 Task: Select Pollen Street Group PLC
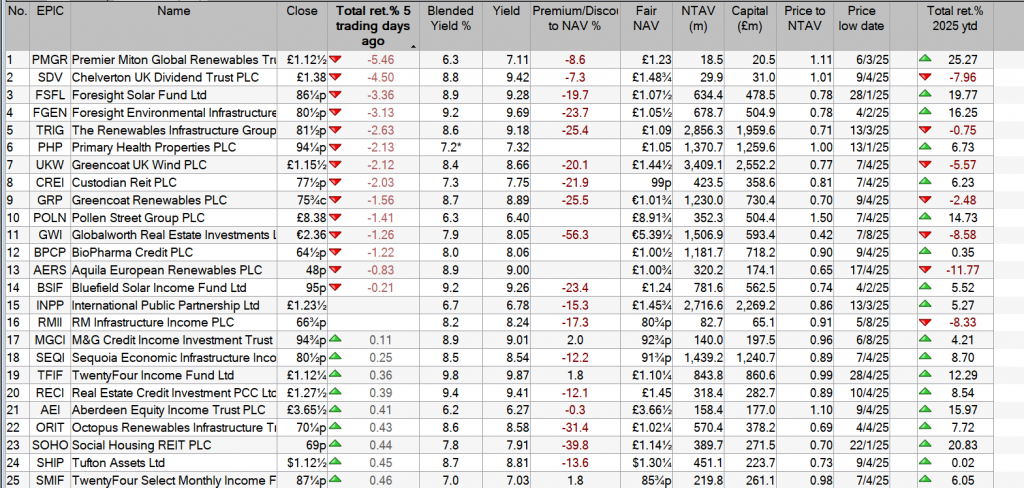pyautogui.click(x=138, y=218)
